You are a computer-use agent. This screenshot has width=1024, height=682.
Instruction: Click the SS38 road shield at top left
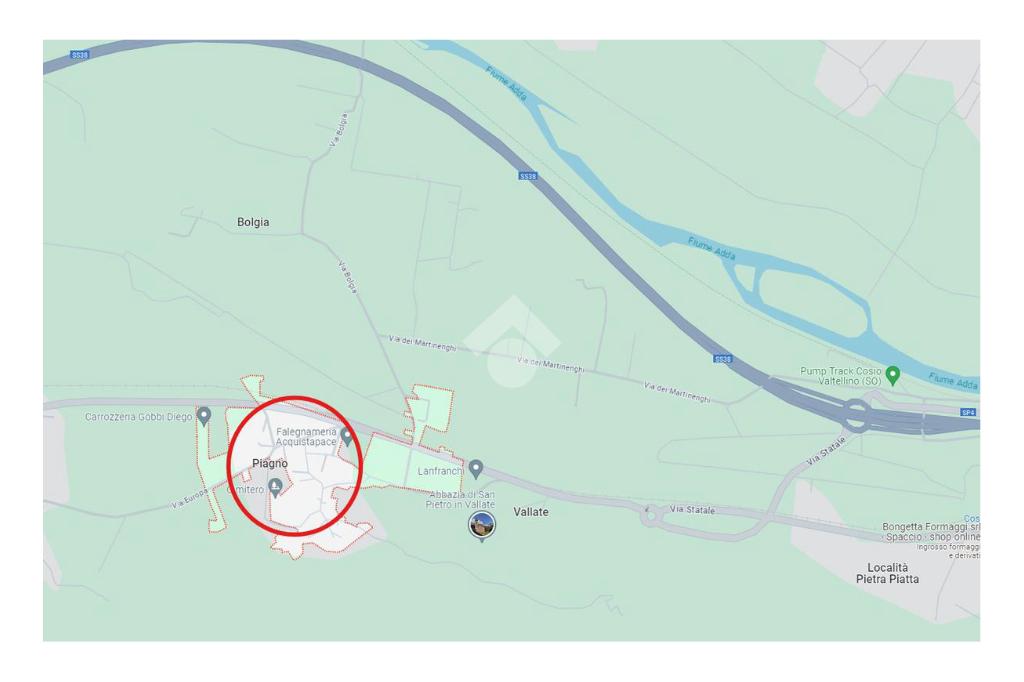click(80, 56)
